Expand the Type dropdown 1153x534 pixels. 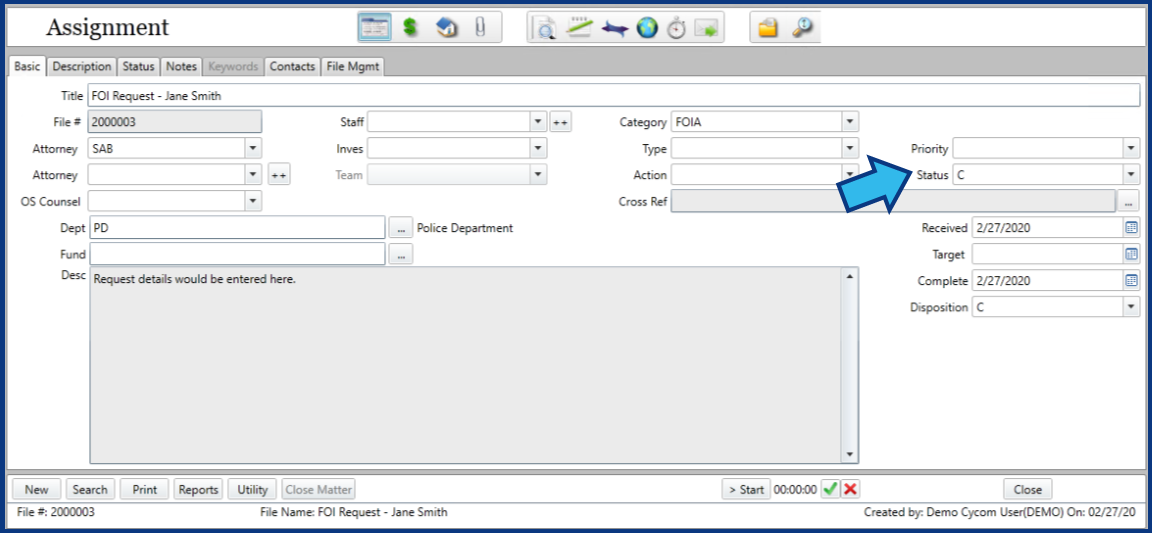pyautogui.click(x=850, y=149)
